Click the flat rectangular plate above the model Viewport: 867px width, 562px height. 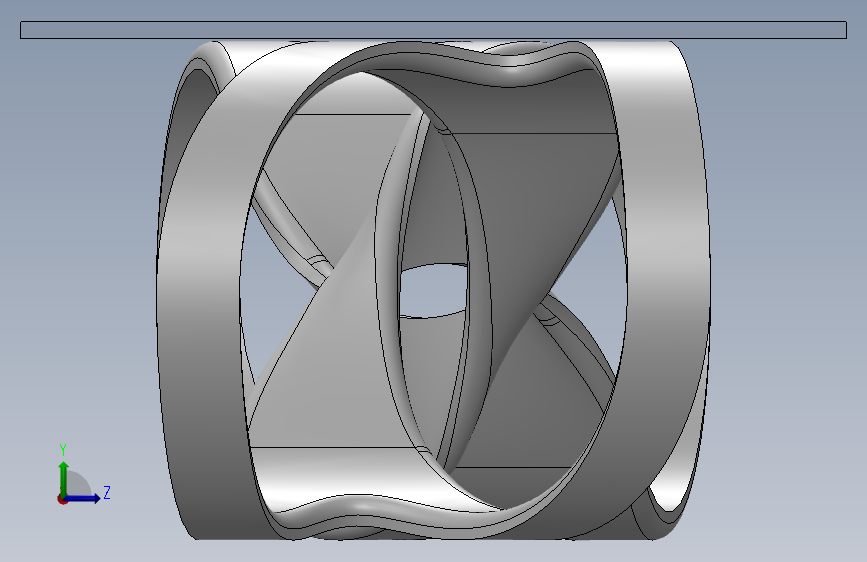click(x=433, y=30)
